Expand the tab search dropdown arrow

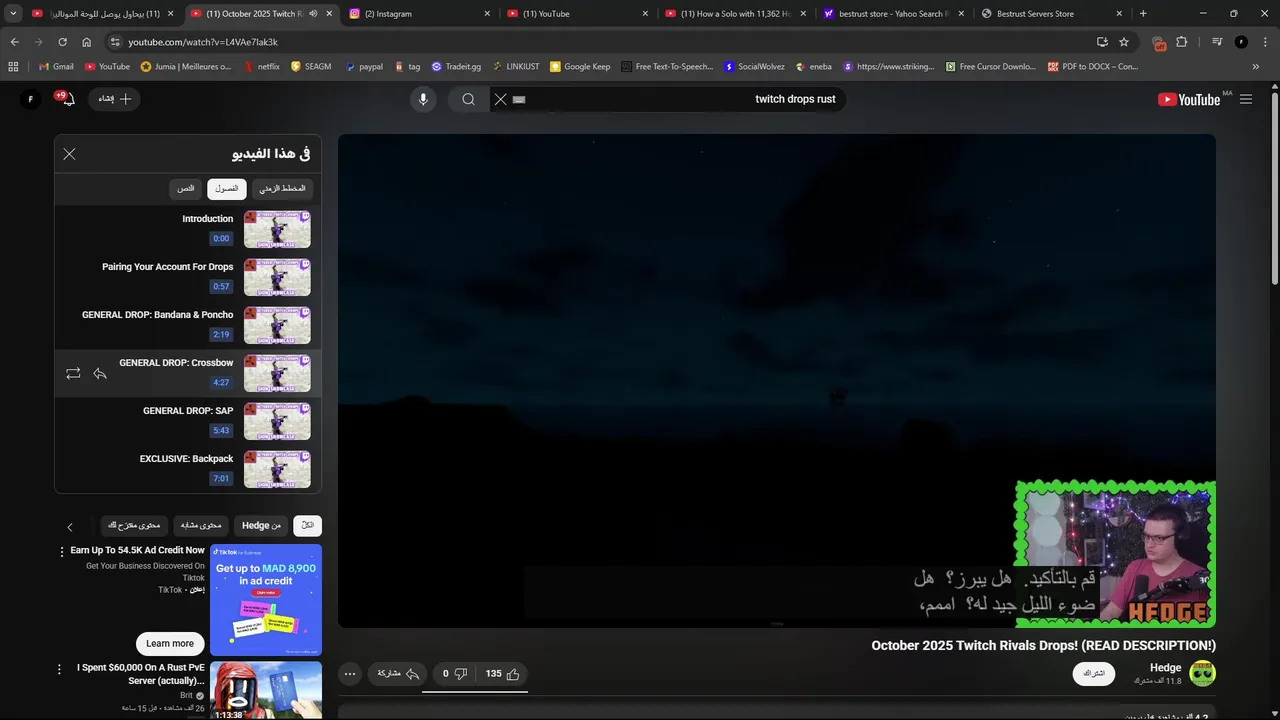[x=13, y=14]
